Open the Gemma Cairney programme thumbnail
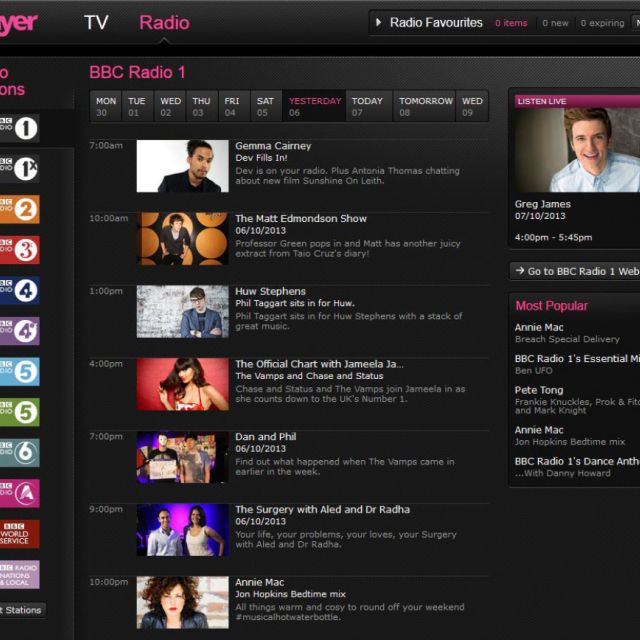The image size is (640, 640). (x=182, y=166)
